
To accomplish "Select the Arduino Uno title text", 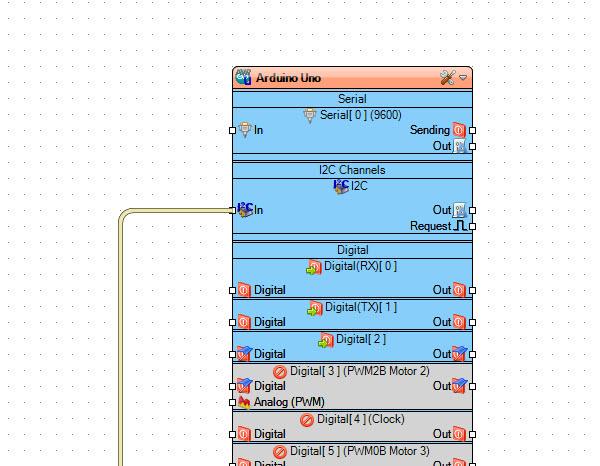I will tap(288, 78).
